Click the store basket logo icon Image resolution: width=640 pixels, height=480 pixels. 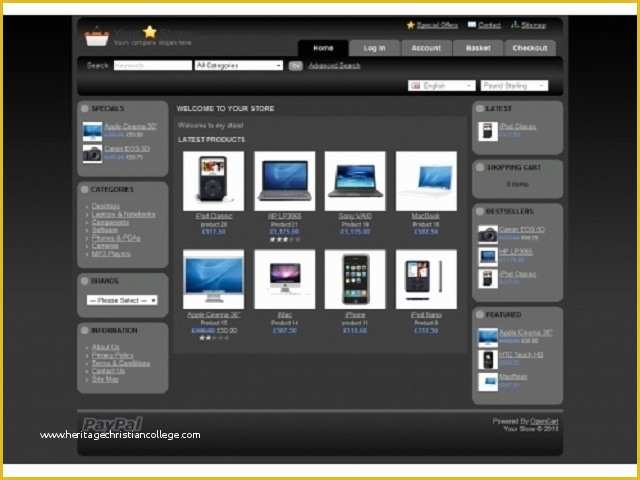(97, 37)
